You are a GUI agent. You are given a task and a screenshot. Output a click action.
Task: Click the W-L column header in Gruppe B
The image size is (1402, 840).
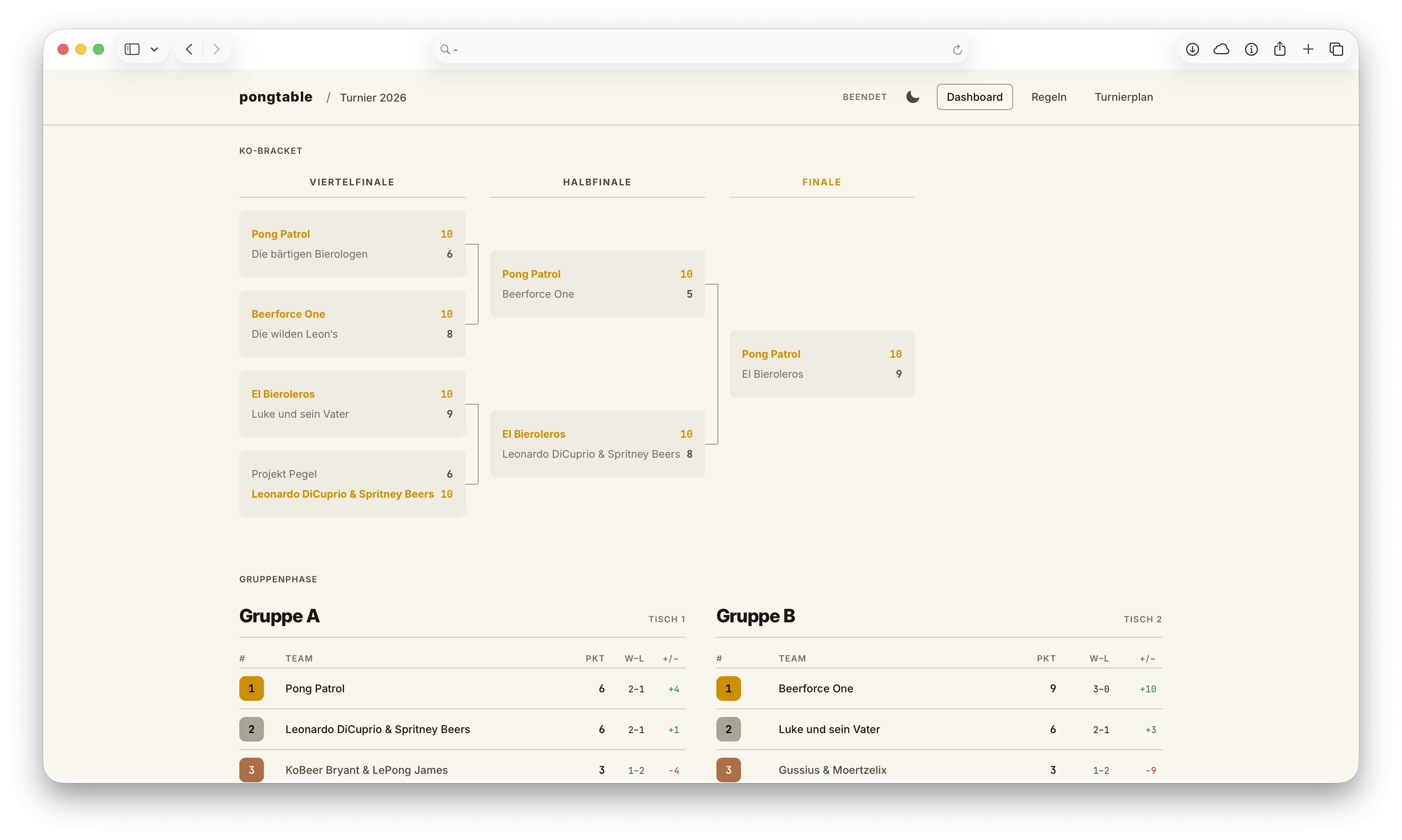[1098, 658]
